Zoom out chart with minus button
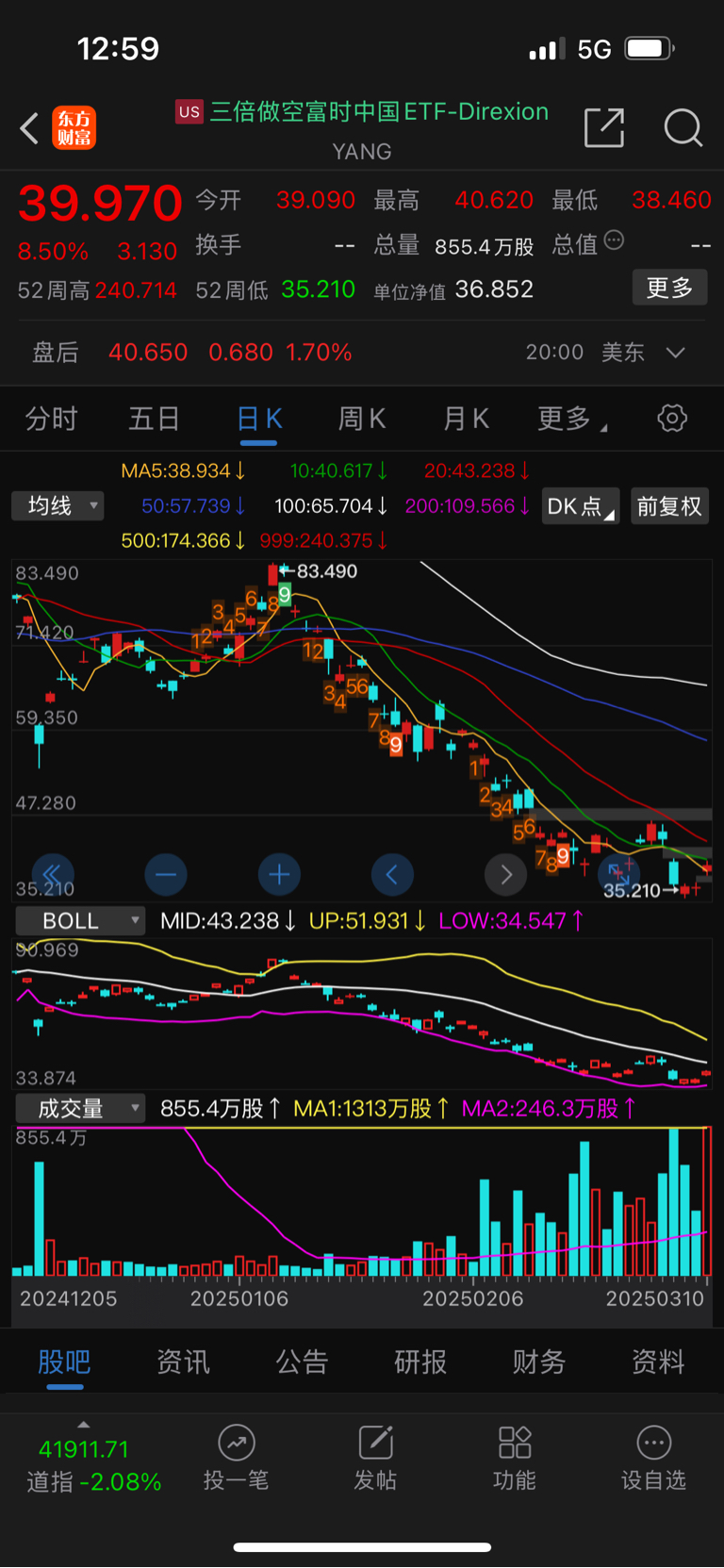The height and width of the screenshot is (1568, 724). (166, 875)
